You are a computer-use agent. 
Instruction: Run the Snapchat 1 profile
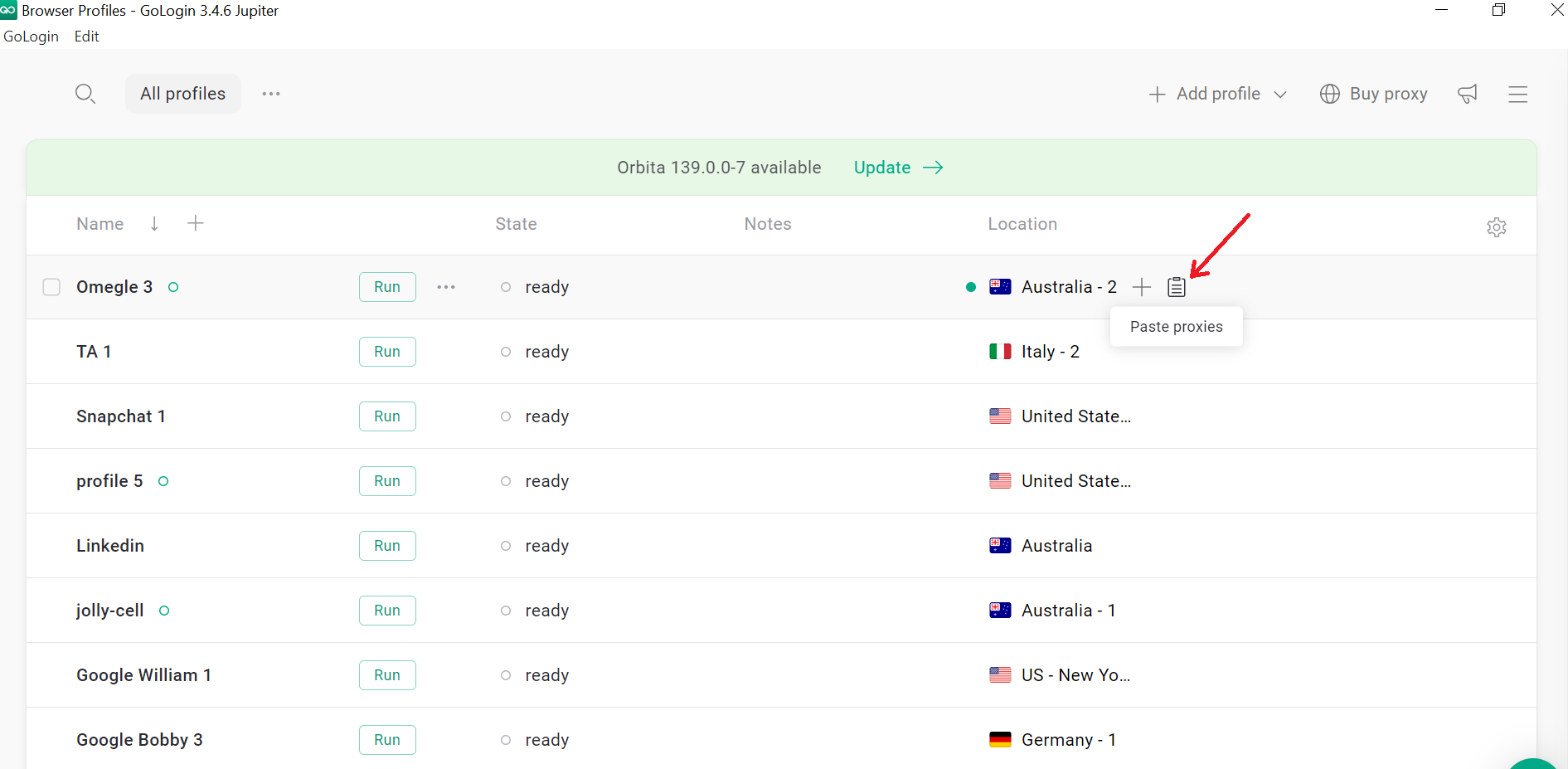pos(387,416)
